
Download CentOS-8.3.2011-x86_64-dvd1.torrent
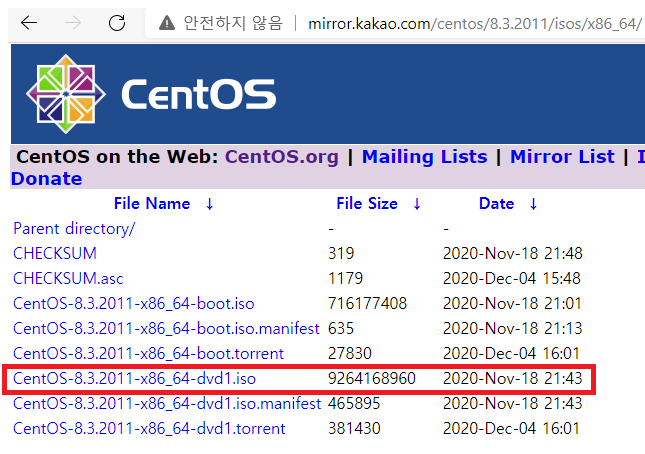point(149,429)
